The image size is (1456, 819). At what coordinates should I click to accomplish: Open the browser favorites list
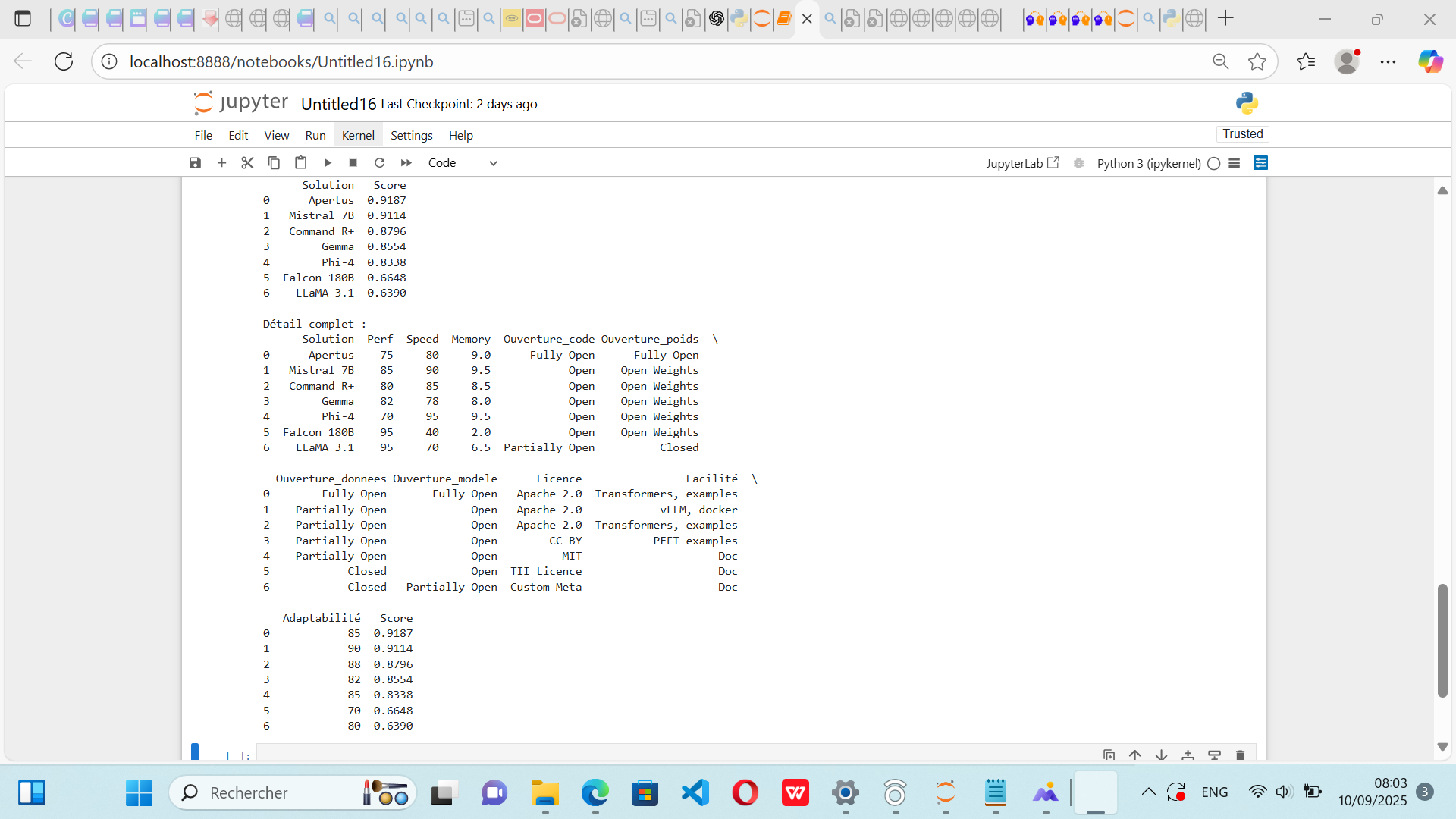click(x=1306, y=61)
